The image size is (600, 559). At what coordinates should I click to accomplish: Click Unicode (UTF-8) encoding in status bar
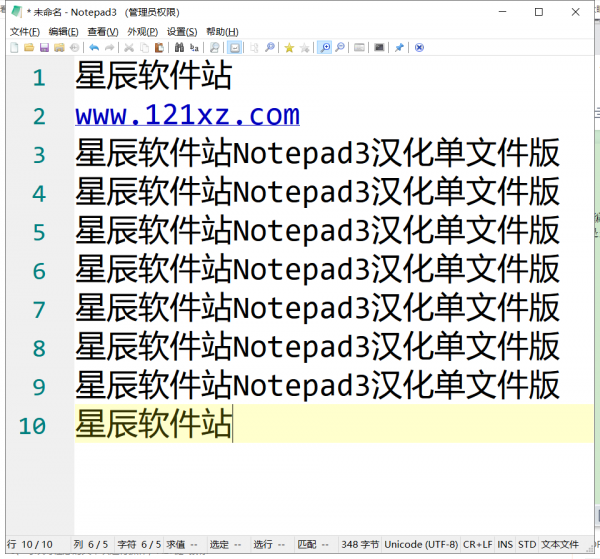click(x=421, y=544)
